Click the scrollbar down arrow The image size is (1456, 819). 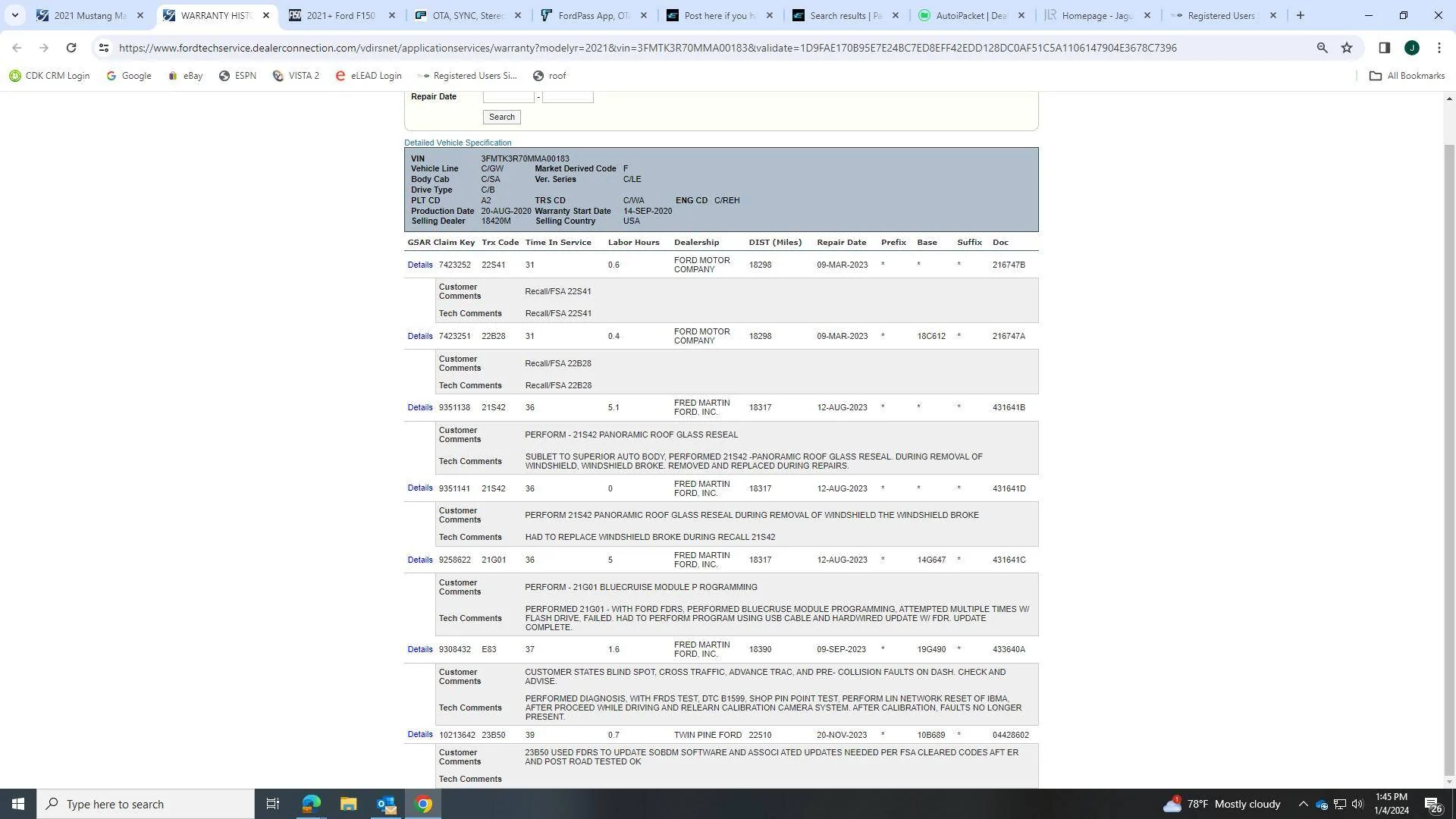coord(1449,782)
